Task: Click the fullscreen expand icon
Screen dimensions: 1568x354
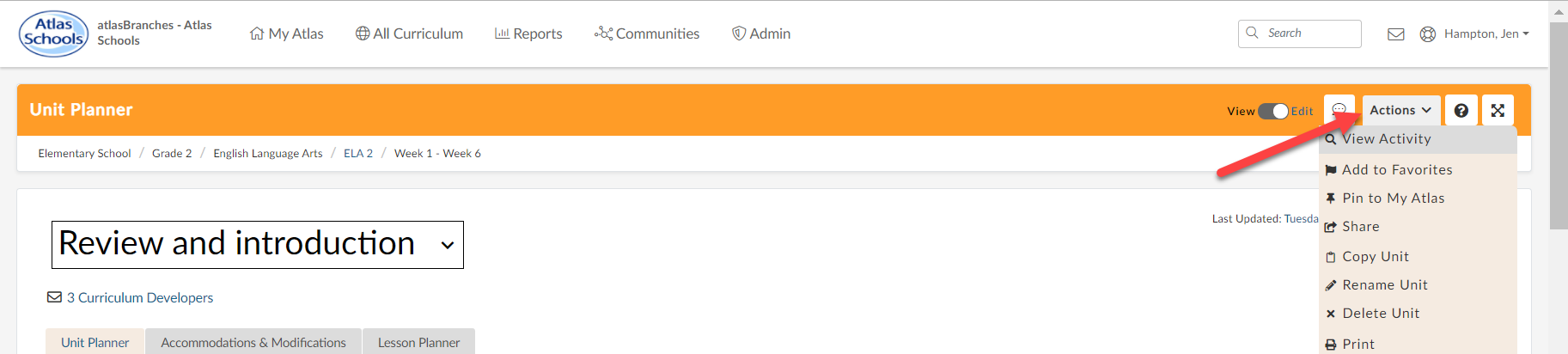Action: point(1498,110)
